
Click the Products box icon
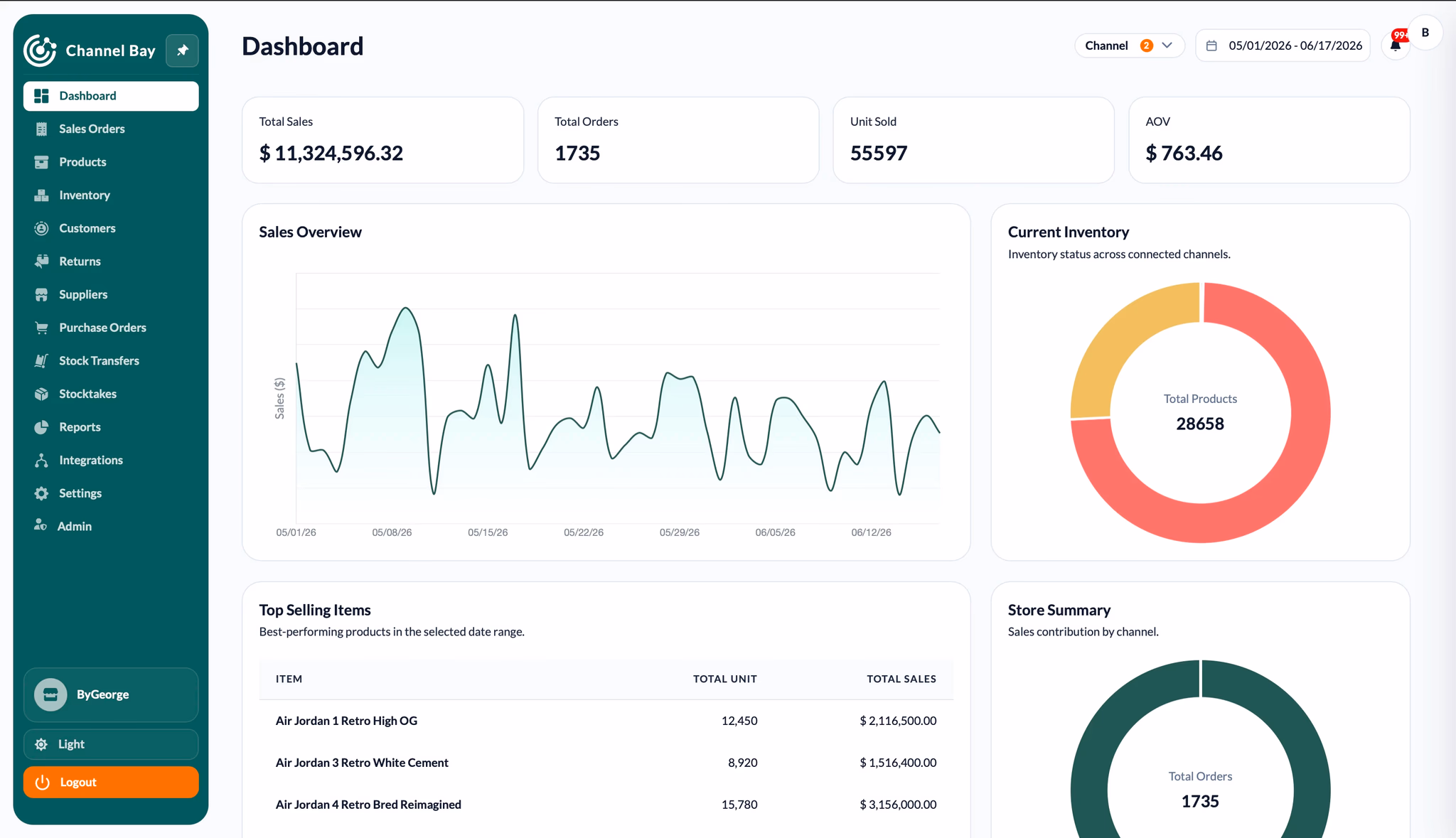click(41, 162)
